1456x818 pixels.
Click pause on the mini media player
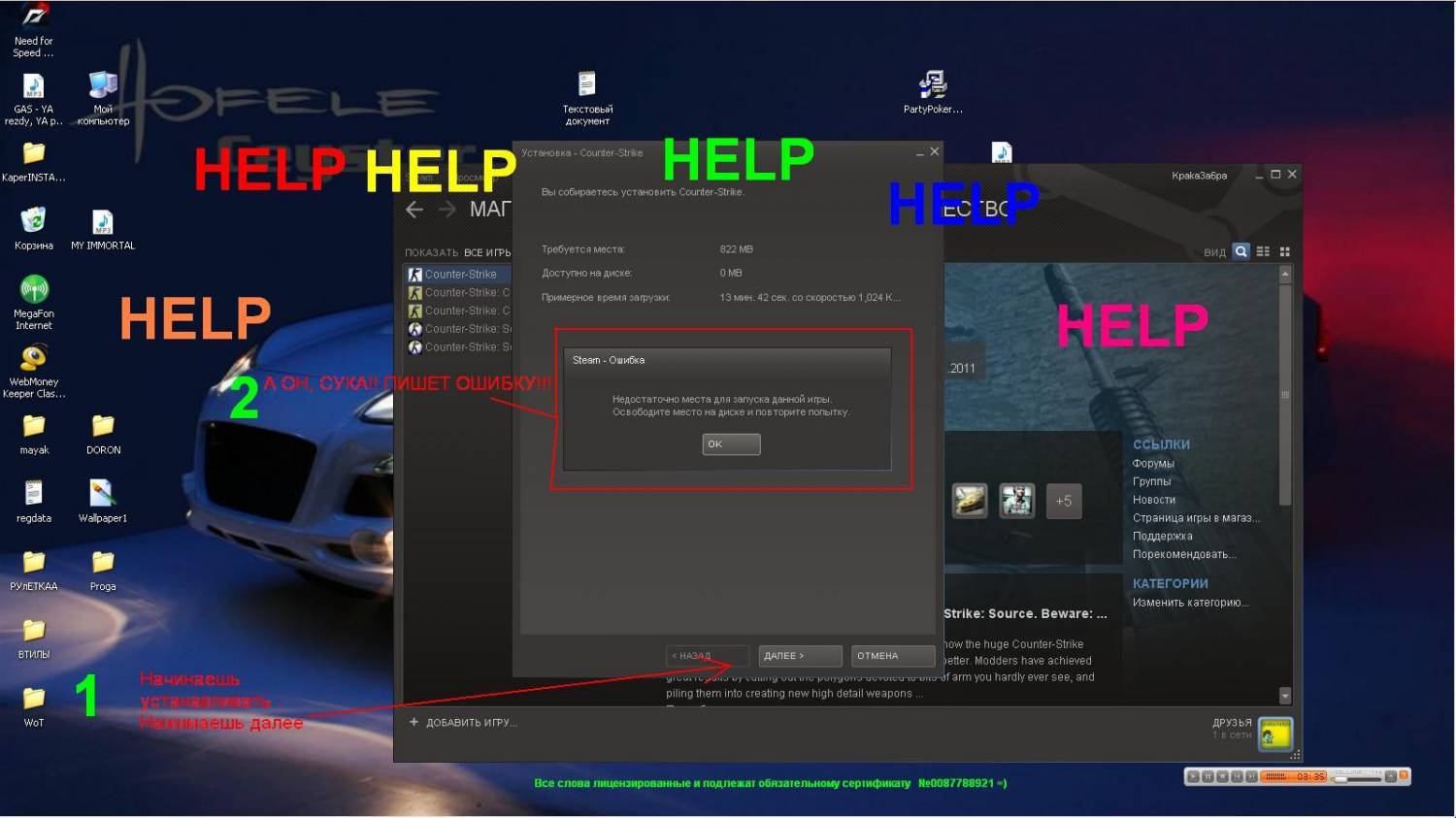coord(1208,776)
